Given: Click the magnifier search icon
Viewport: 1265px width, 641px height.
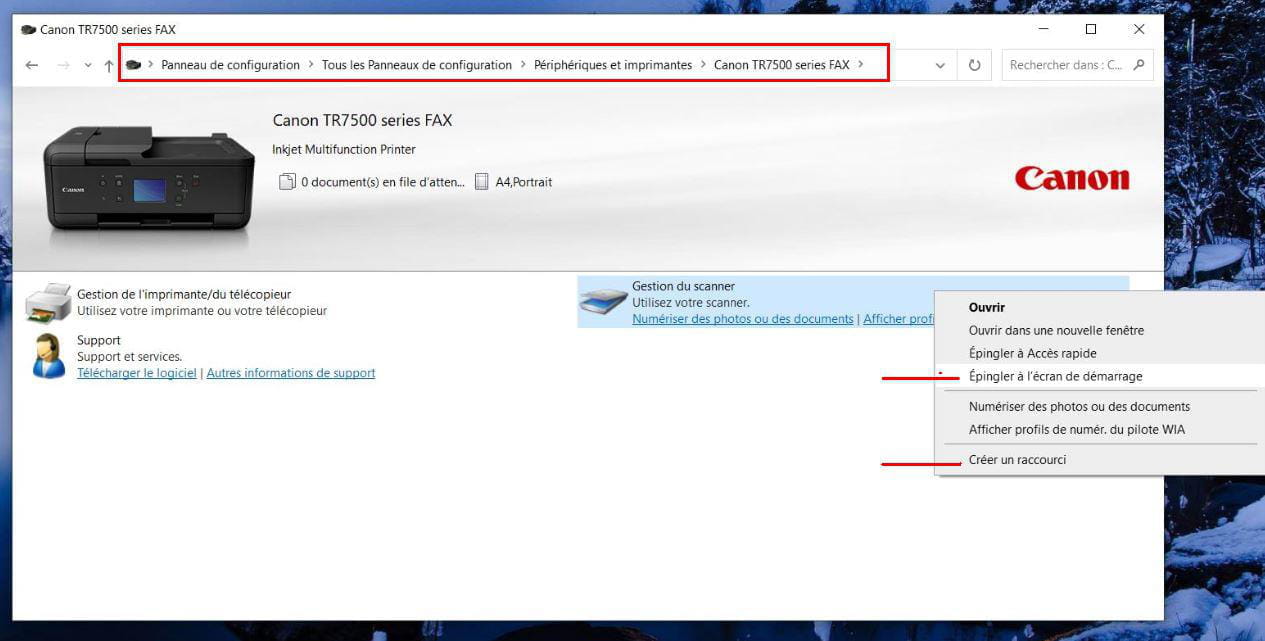Looking at the screenshot, I should pyautogui.click(x=1139, y=65).
